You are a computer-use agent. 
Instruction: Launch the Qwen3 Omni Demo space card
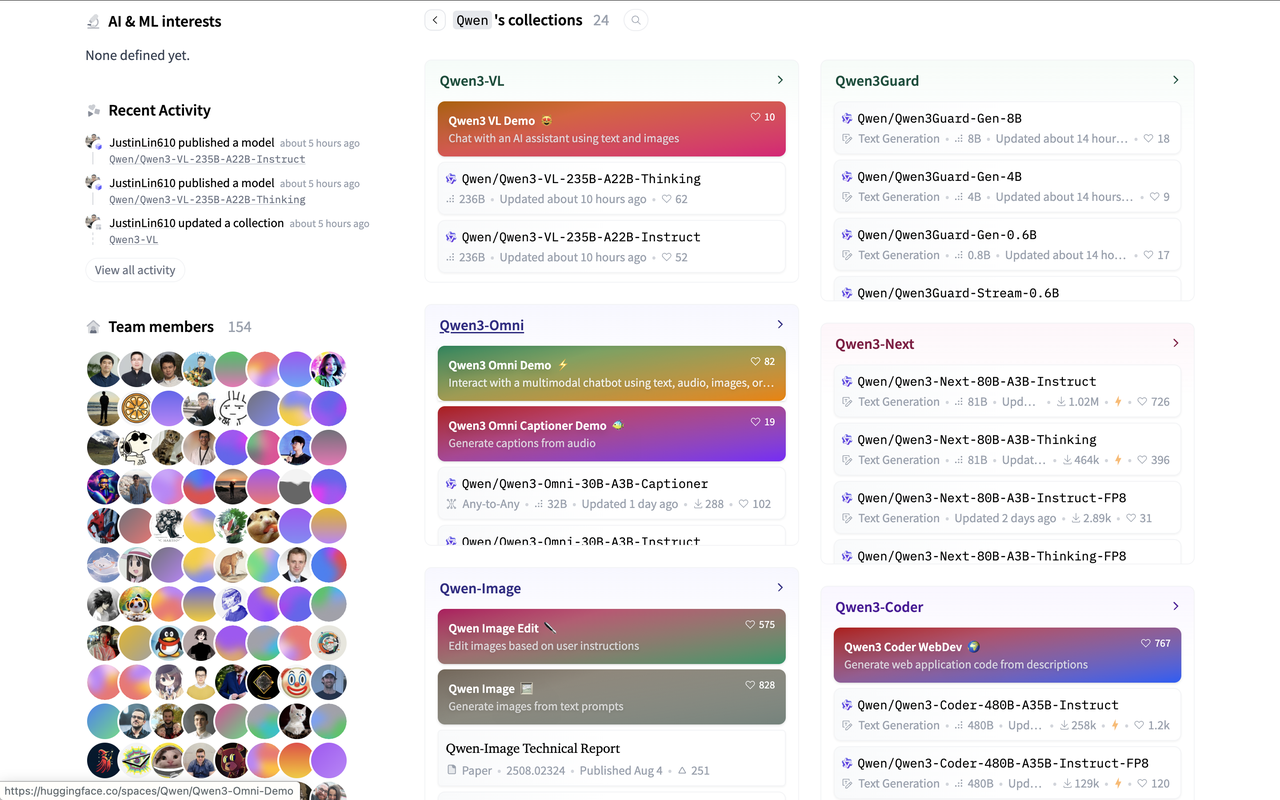click(x=611, y=373)
